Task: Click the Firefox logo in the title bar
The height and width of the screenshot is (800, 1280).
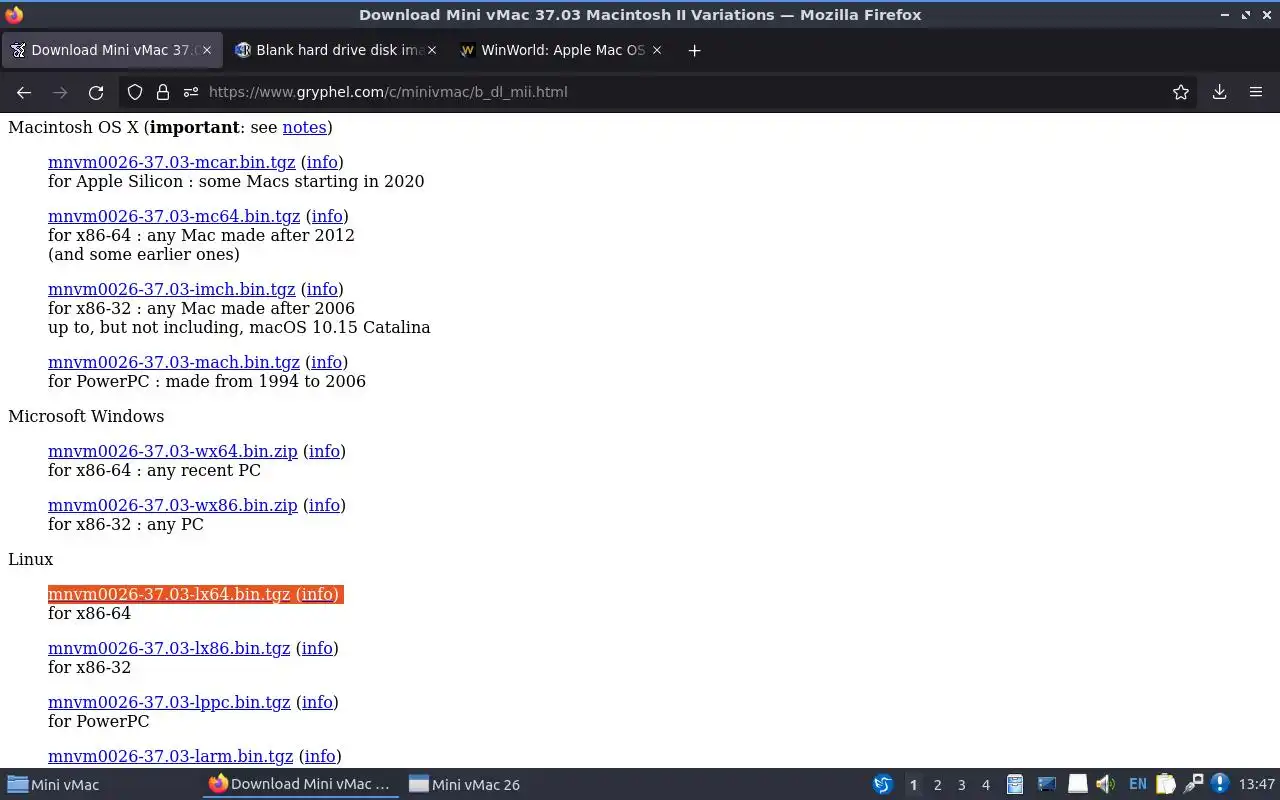Action: [14, 14]
